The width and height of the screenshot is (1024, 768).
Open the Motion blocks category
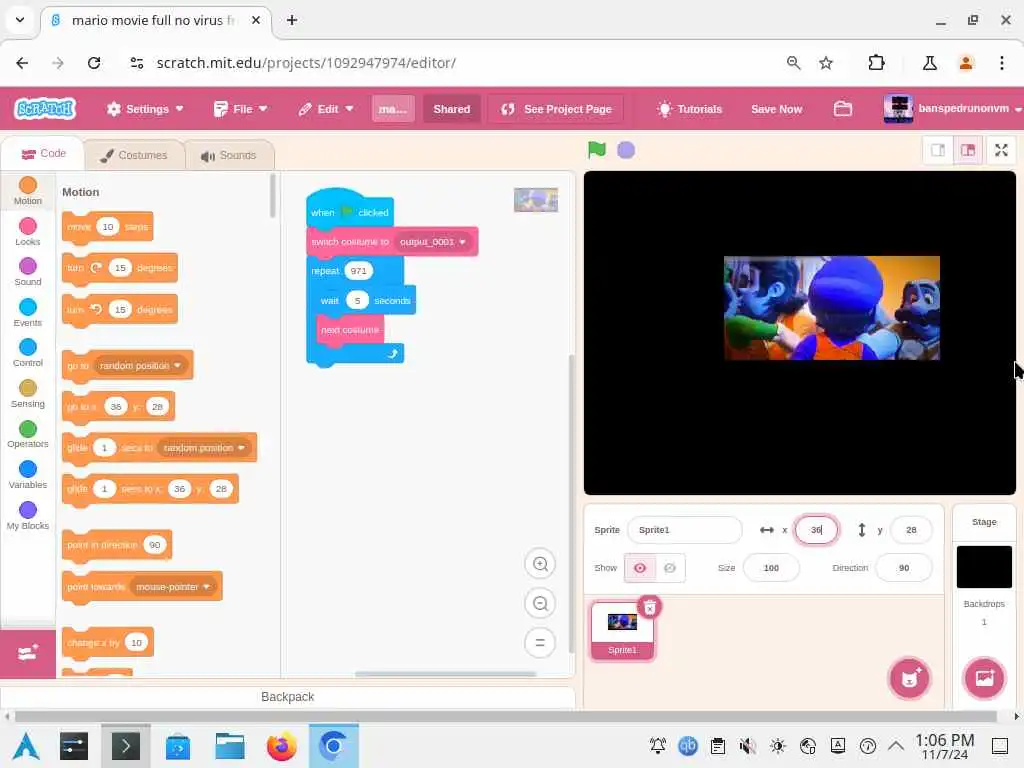[27, 191]
